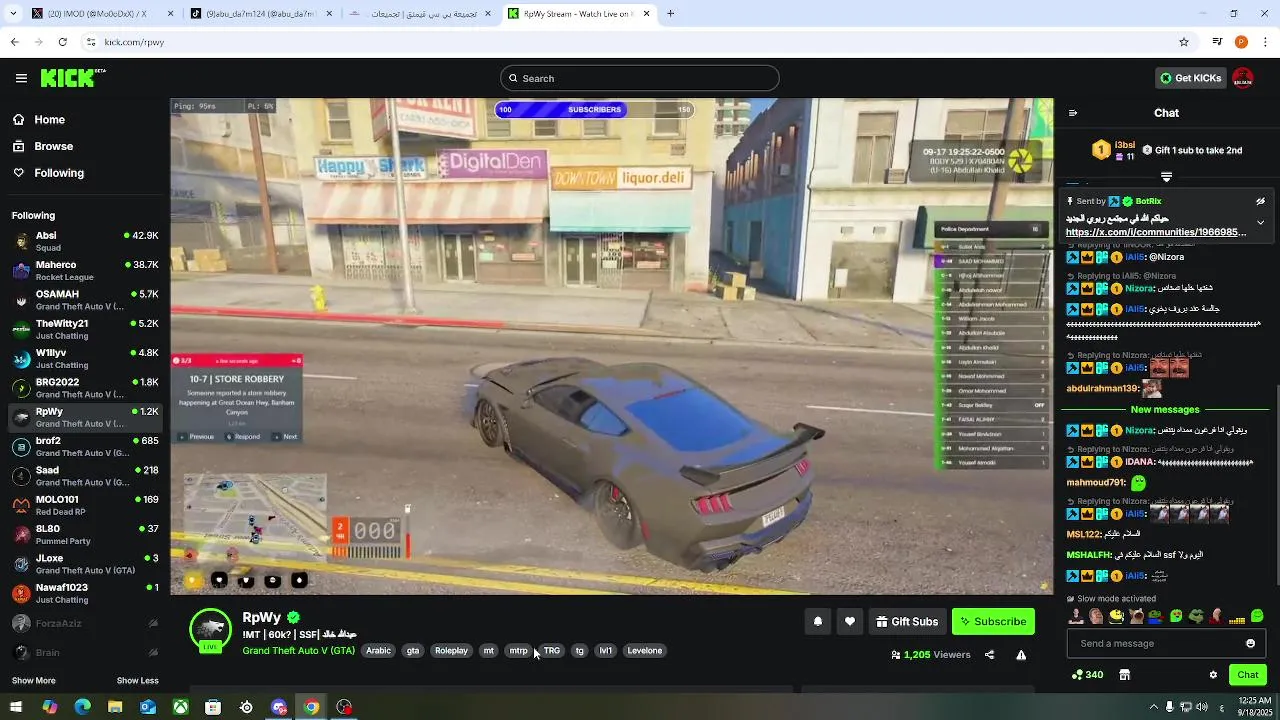
Task: Click Show Less in following list
Action: [x=137, y=681]
